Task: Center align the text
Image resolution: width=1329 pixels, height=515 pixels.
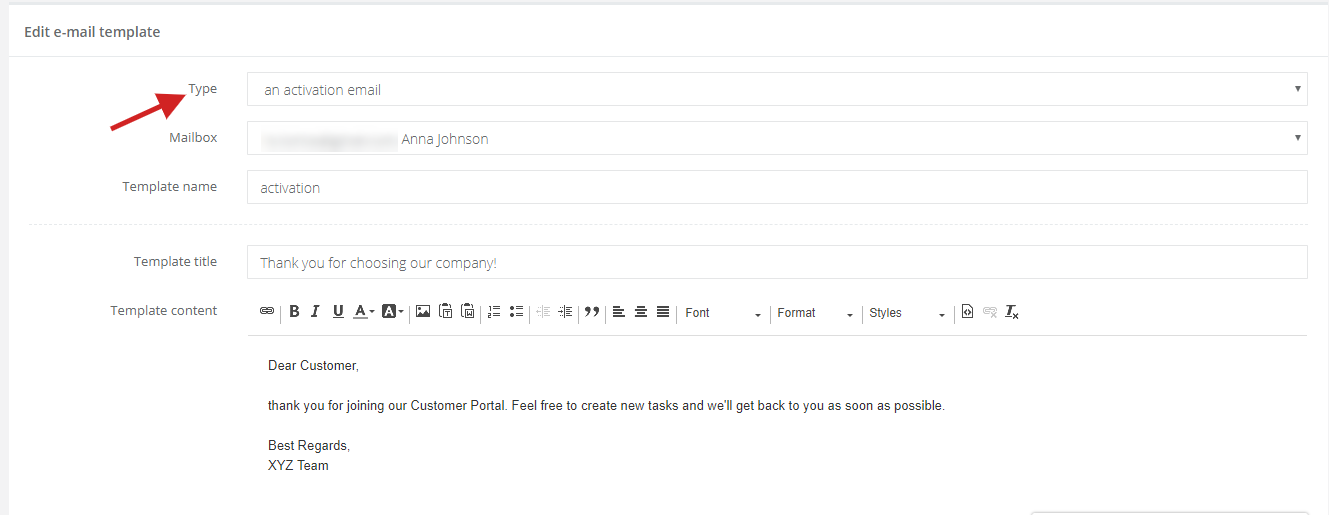Action: tap(641, 312)
